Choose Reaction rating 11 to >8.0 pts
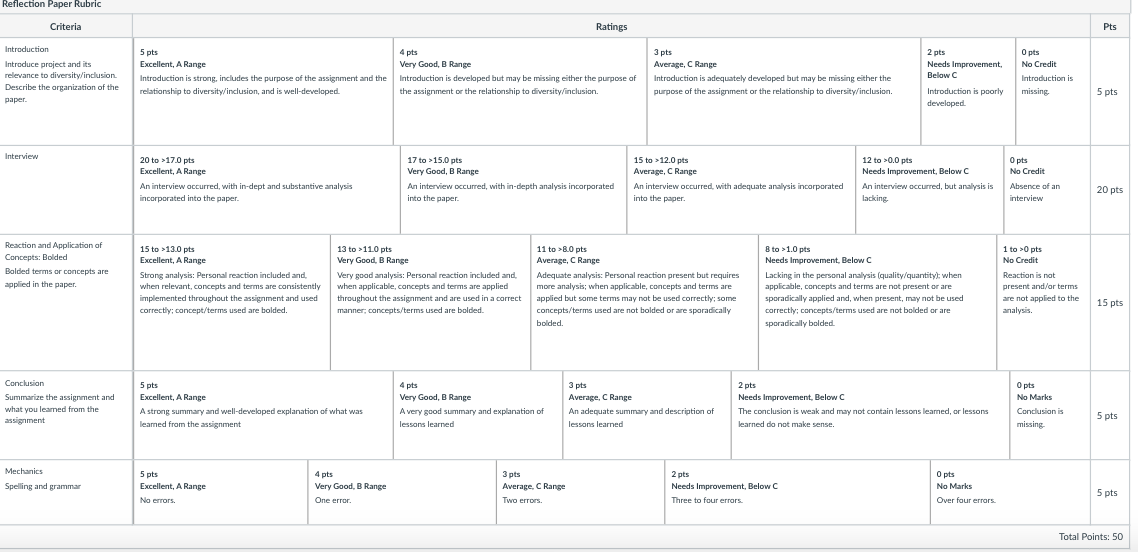 click(x=644, y=302)
